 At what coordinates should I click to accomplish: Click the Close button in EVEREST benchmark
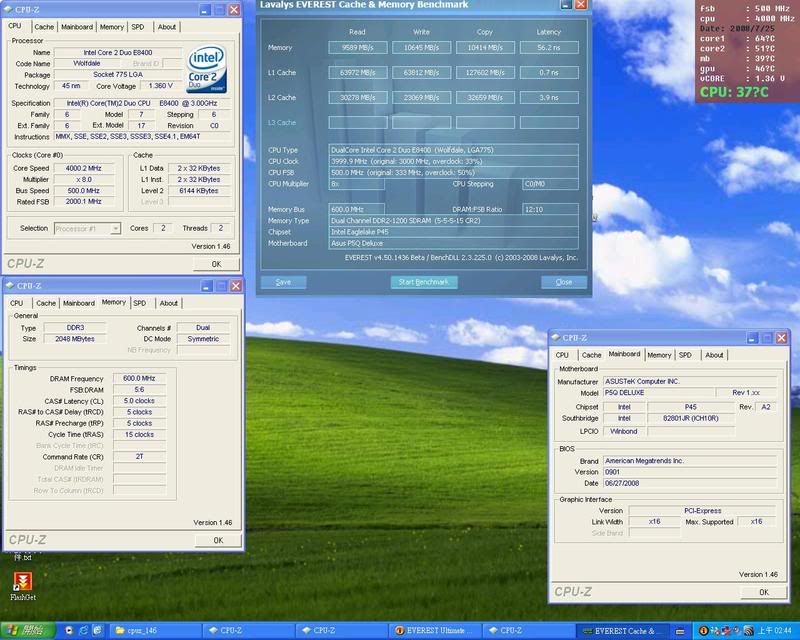click(564, 282)
